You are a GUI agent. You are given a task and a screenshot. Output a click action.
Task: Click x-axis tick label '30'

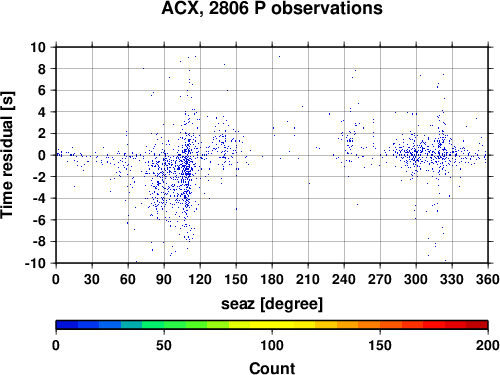[92, 279]
